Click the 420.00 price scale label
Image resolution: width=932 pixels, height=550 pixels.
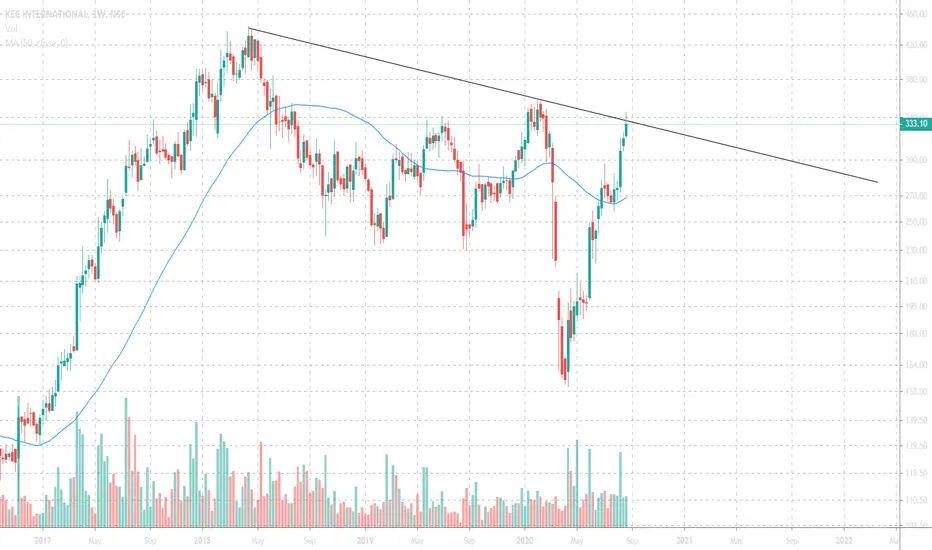point(916,45)
